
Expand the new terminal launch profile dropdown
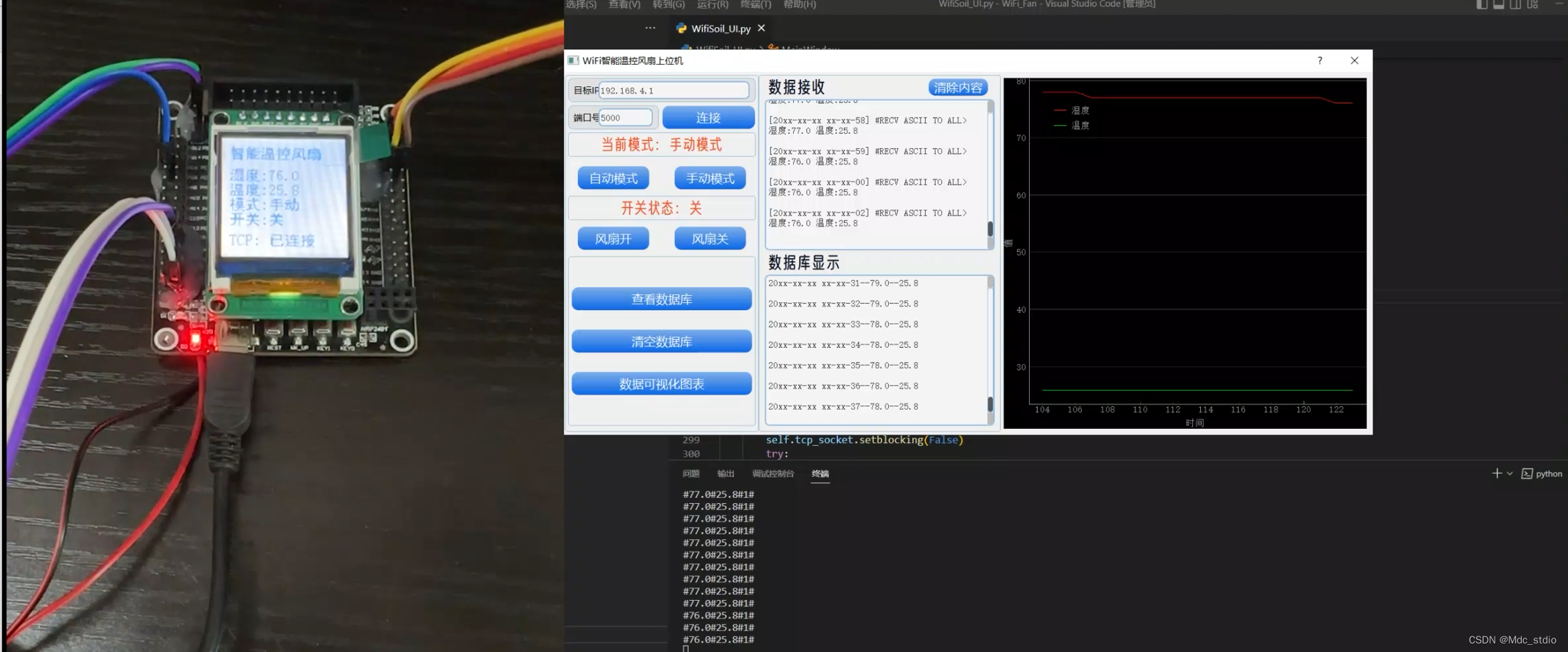point(1510,473)
